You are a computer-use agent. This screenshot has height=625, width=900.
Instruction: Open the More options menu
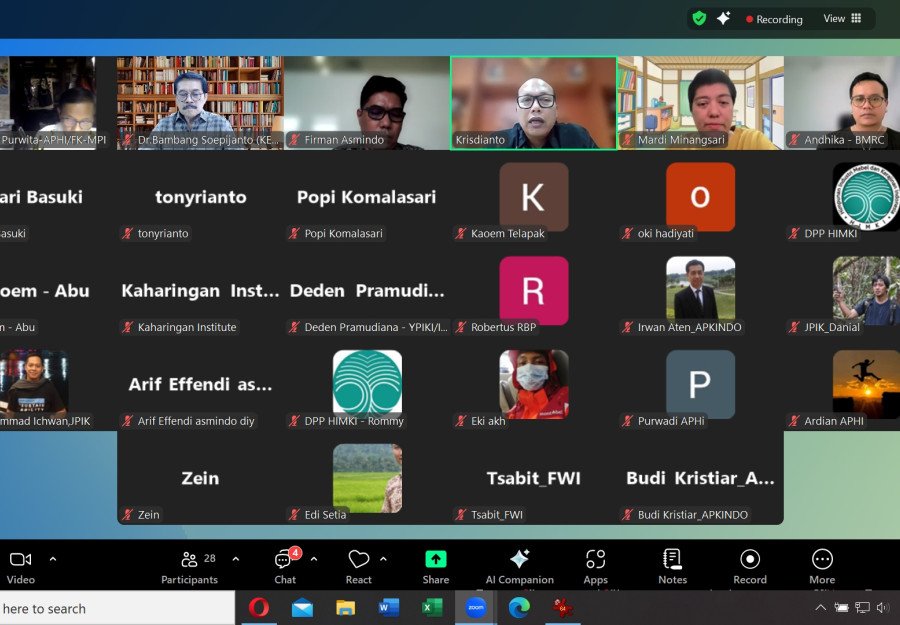822,567
